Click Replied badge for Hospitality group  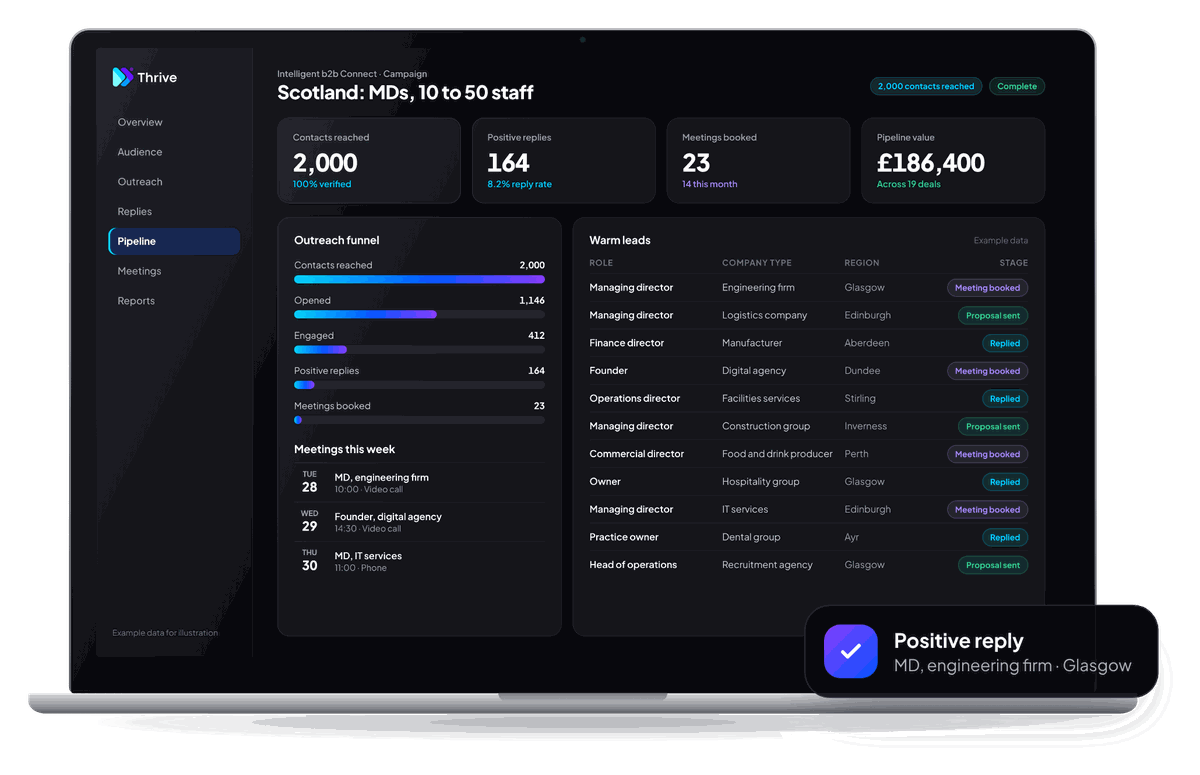point(1005,482)
